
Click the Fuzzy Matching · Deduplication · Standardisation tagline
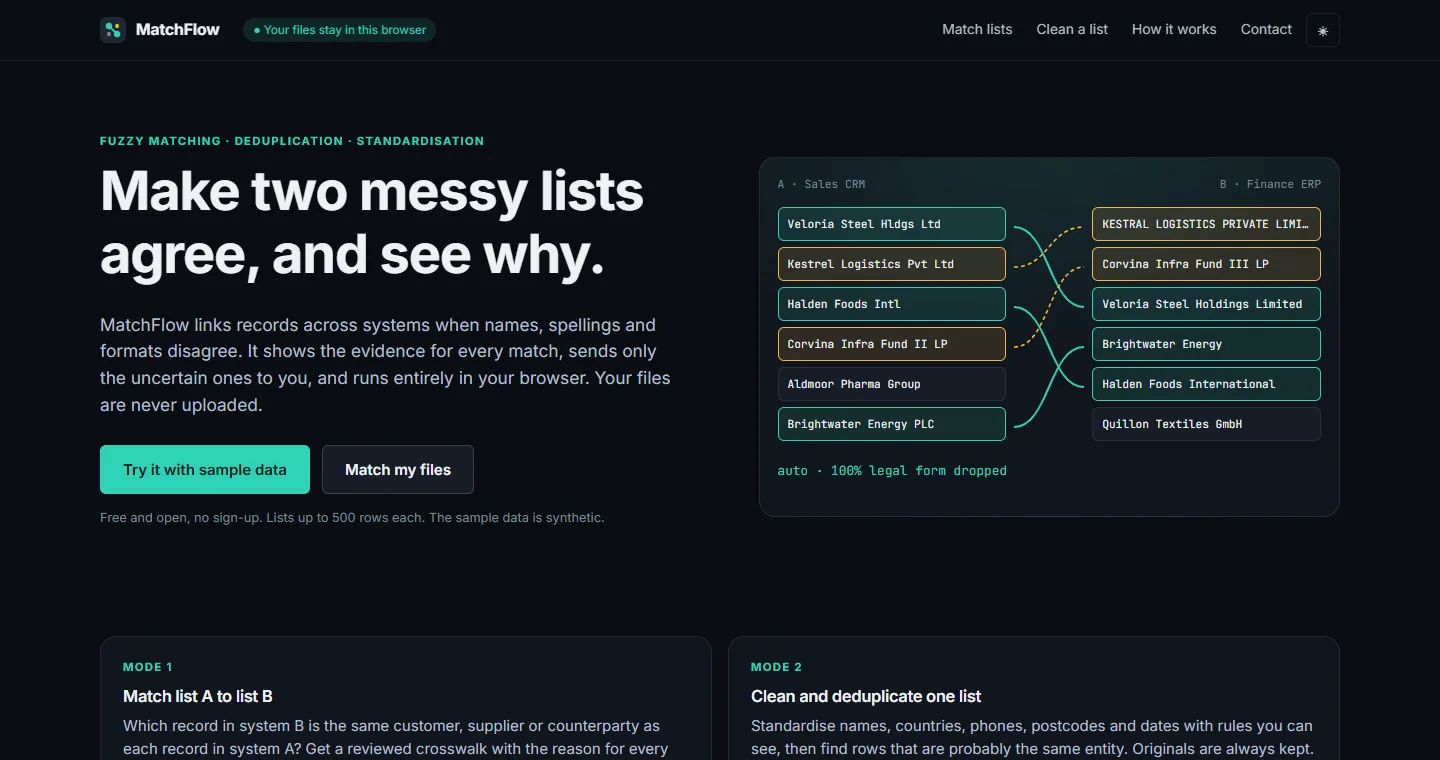click(x=292, y=141)
